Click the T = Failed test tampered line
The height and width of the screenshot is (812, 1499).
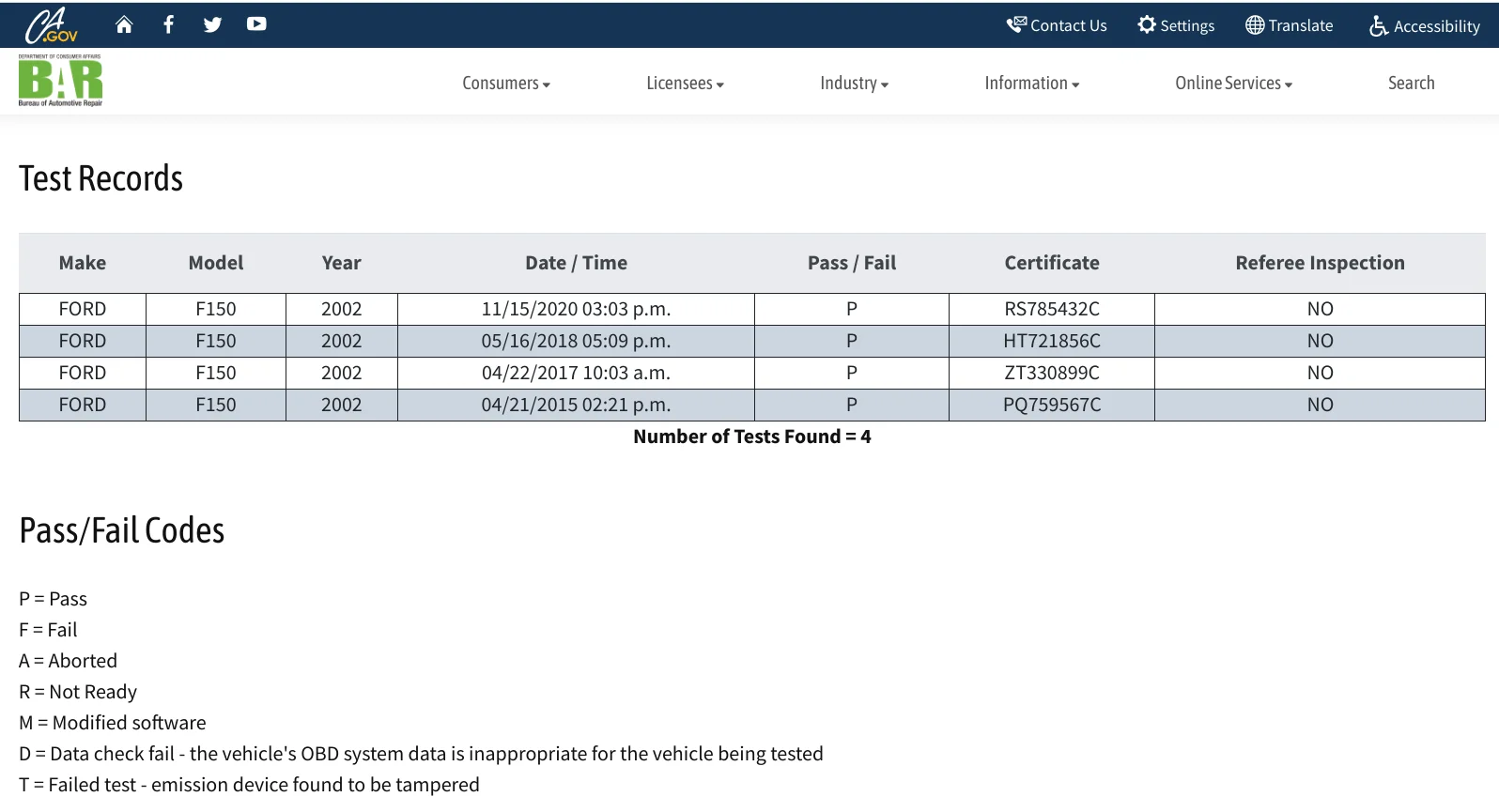(x=249, y=785)
